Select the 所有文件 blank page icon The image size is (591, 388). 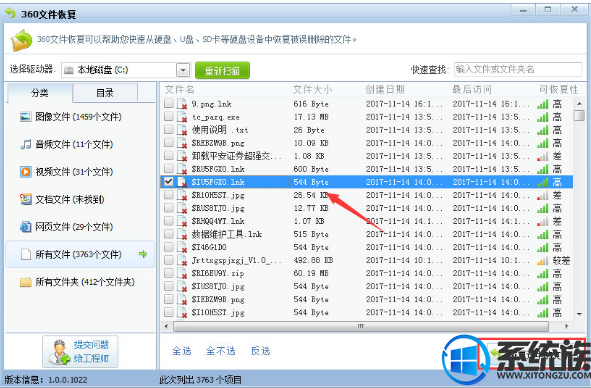coord(25,255)
